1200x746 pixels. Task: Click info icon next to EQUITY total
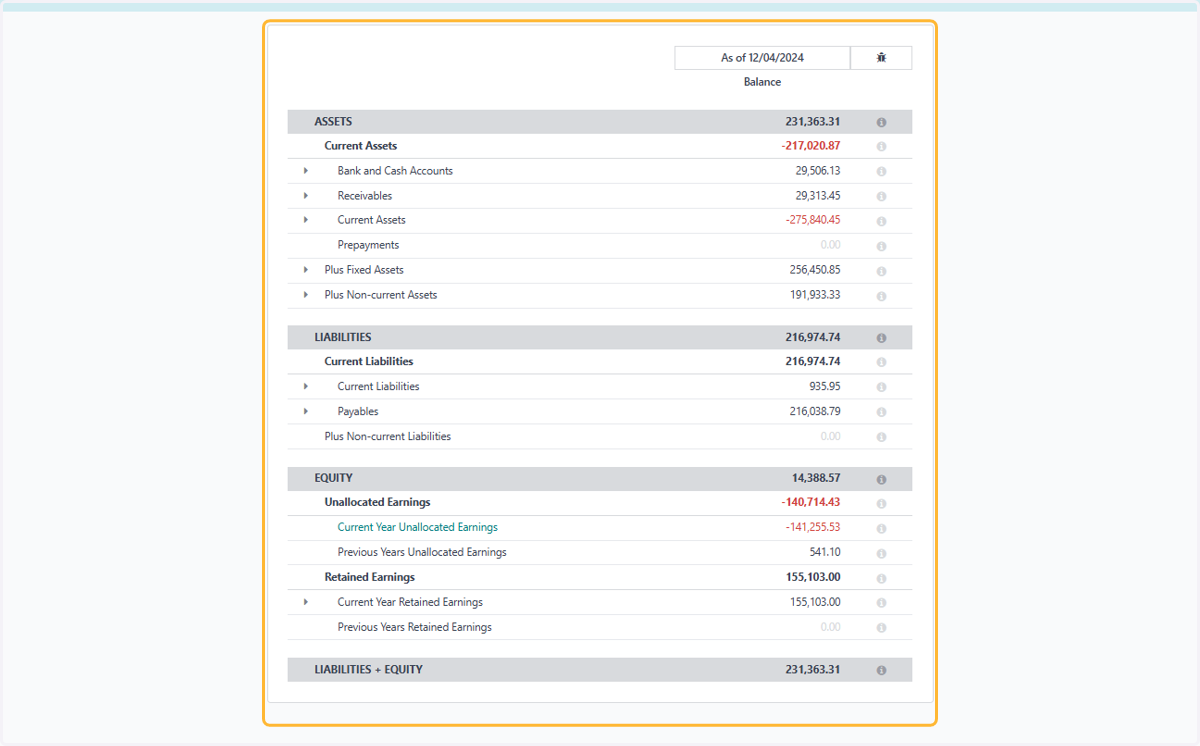point(881,479)
